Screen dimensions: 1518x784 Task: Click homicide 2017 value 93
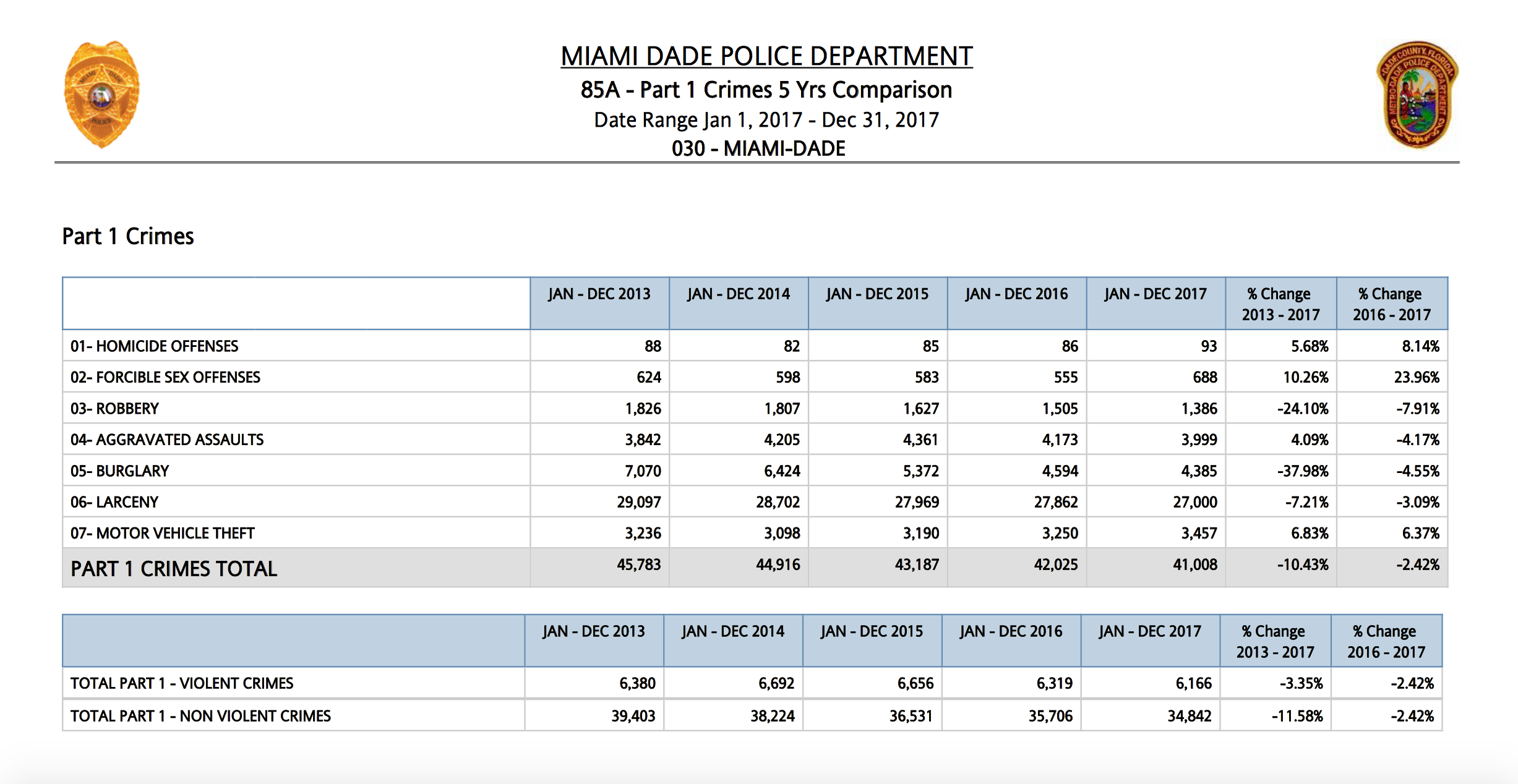click(1209, 346)
